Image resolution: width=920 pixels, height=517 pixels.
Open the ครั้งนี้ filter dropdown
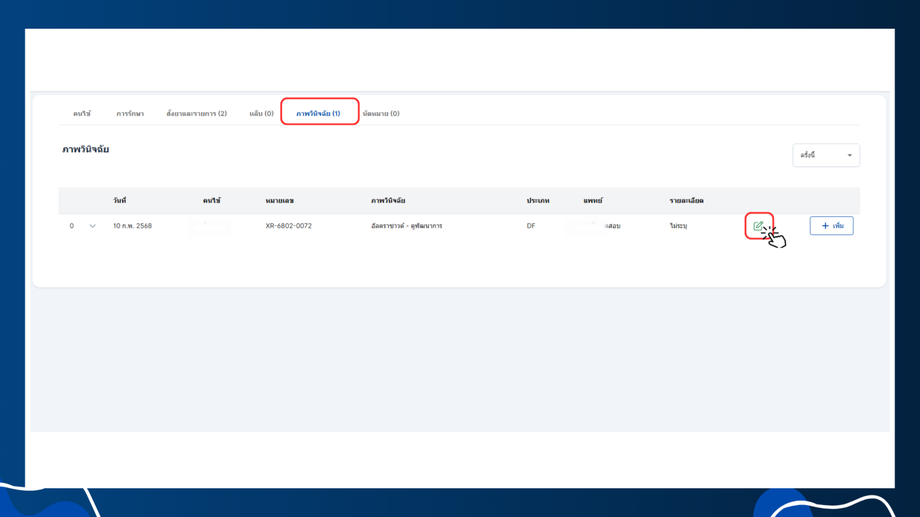point(826,155)
